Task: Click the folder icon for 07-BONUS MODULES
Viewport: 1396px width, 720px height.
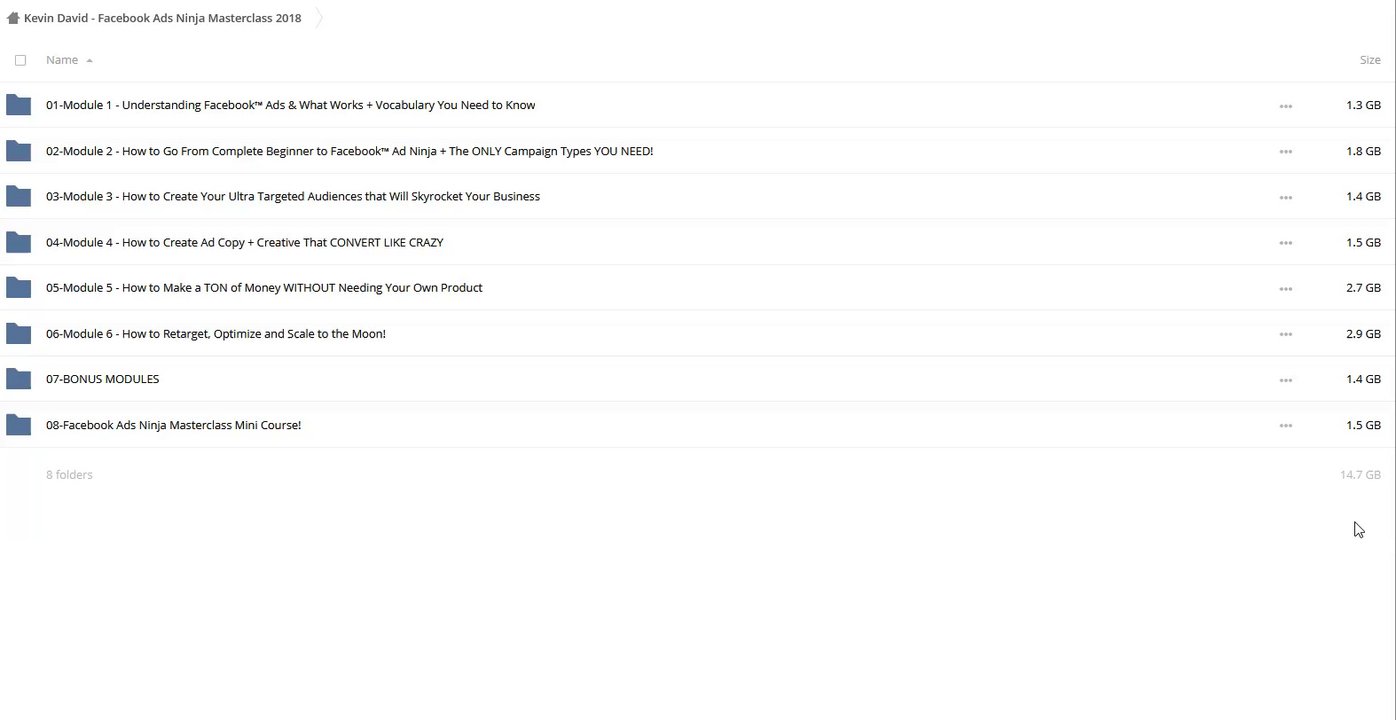Action: click(x=18, y=379)
